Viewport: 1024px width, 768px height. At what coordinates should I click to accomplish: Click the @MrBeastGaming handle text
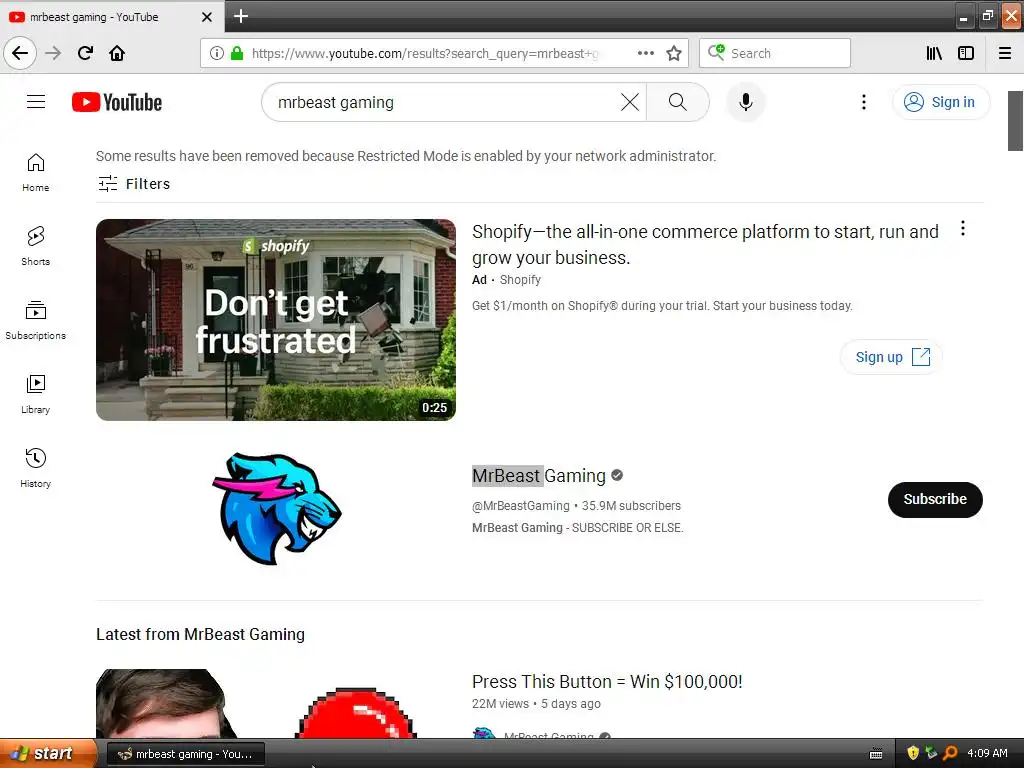pos(520,505)
